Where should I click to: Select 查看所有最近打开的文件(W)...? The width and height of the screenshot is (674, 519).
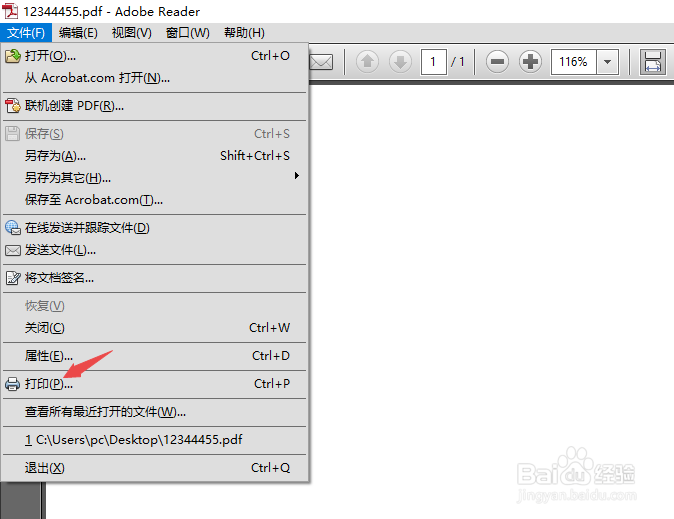[155, 412]
